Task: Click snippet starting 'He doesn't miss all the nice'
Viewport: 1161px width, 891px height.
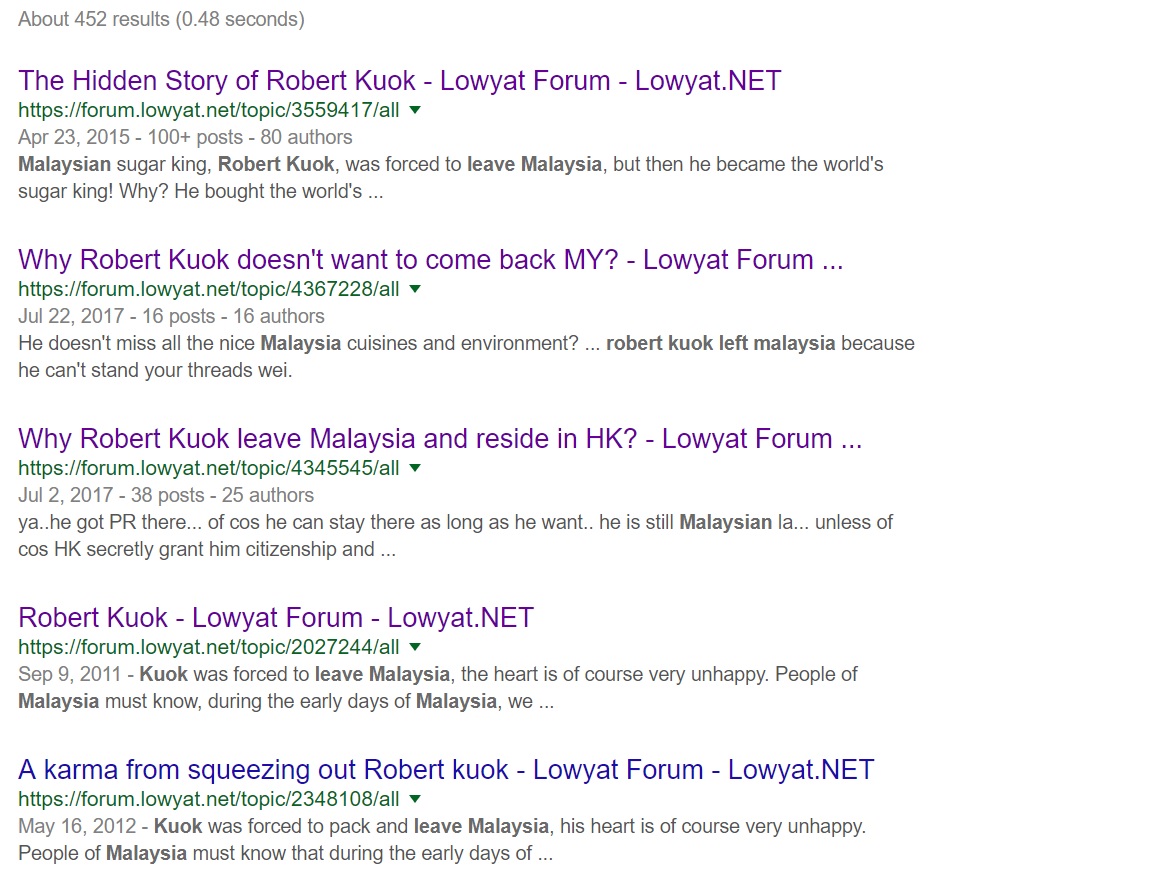Action: point(466,357)
